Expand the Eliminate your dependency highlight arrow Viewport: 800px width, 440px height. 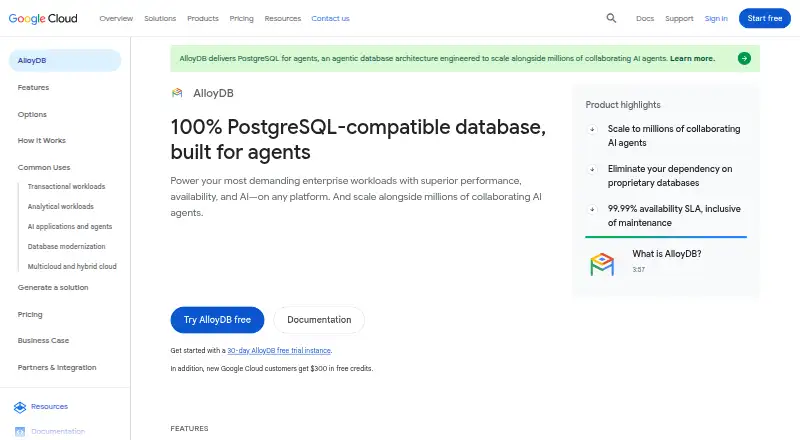tap(592, 169)
